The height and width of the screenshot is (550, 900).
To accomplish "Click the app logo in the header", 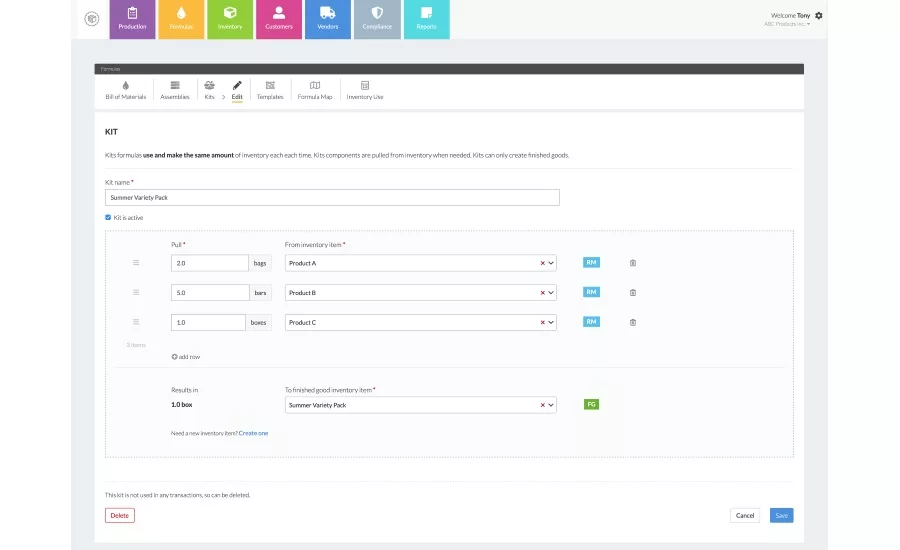I will pyautogui.click(x=92, y=19).
